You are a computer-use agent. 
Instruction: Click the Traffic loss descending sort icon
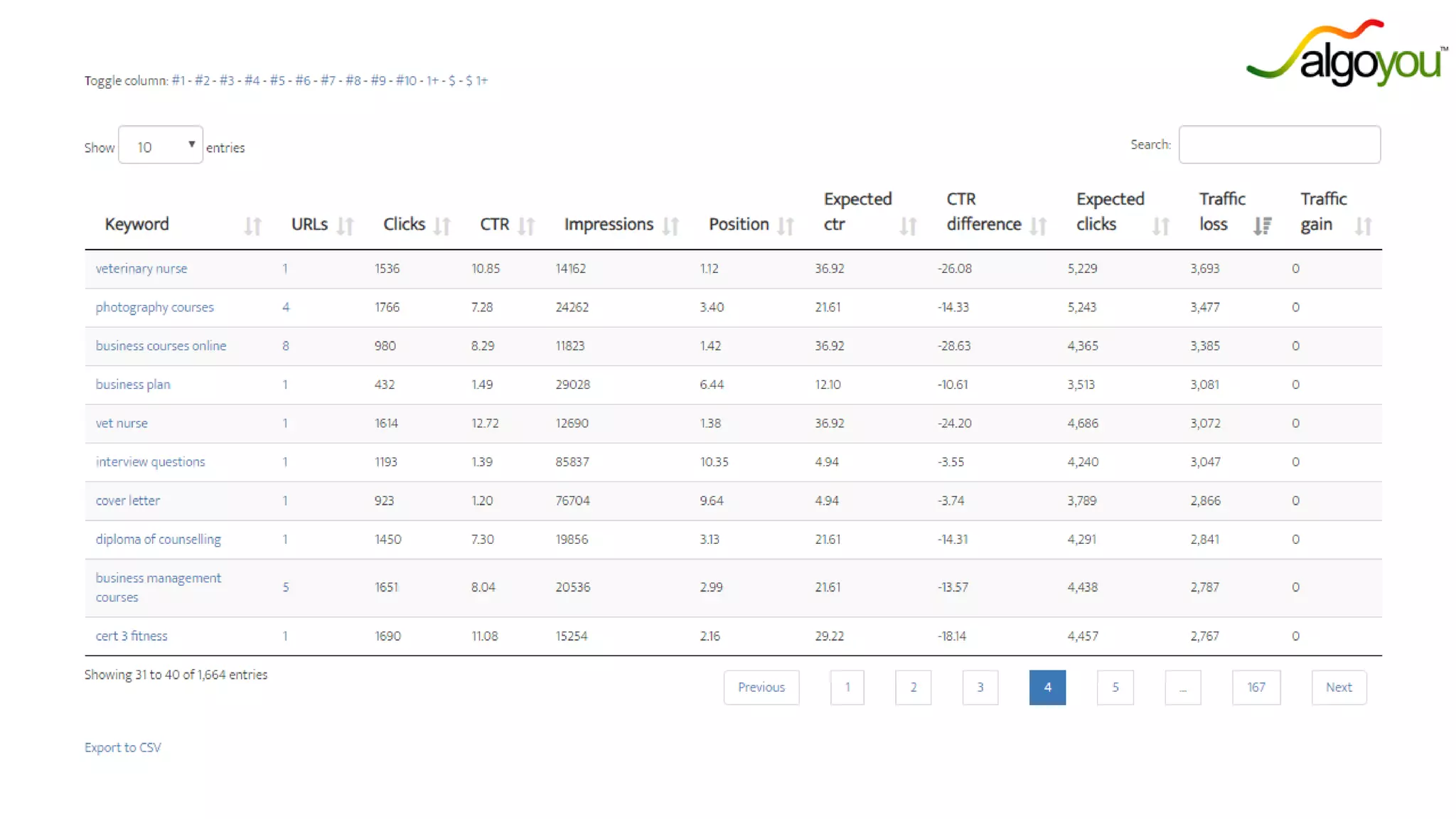pyautogui.click(x=1263, y=226)
